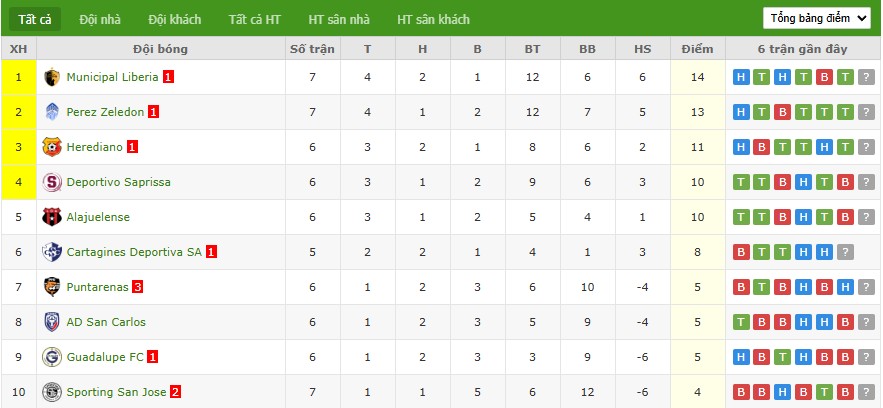This screenshot has width=883, height=408.
Task: Click the Herediano team crest
Action: [52, 147]
